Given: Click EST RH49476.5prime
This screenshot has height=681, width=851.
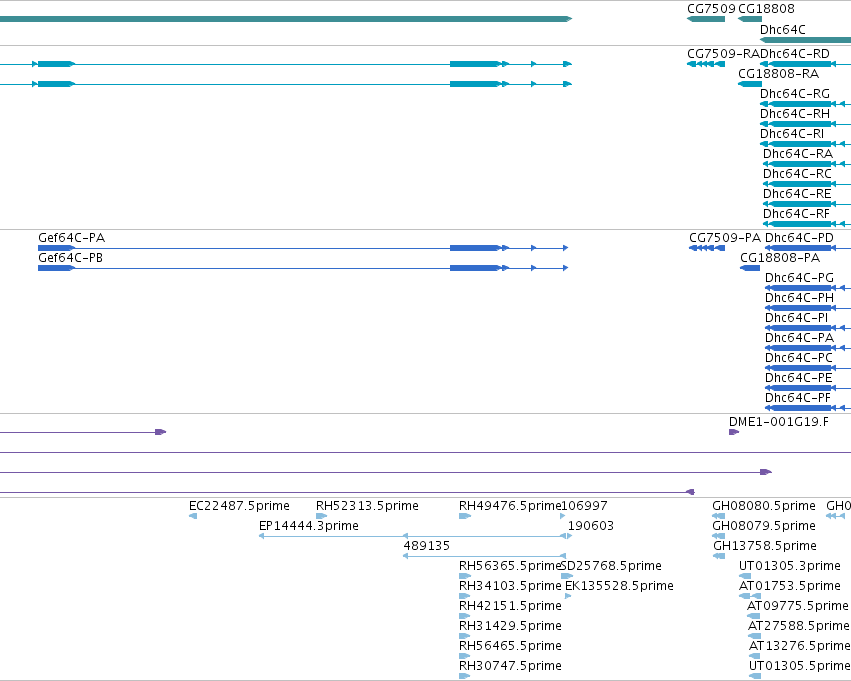Looking at the screenshot, I should pos(510,506).
